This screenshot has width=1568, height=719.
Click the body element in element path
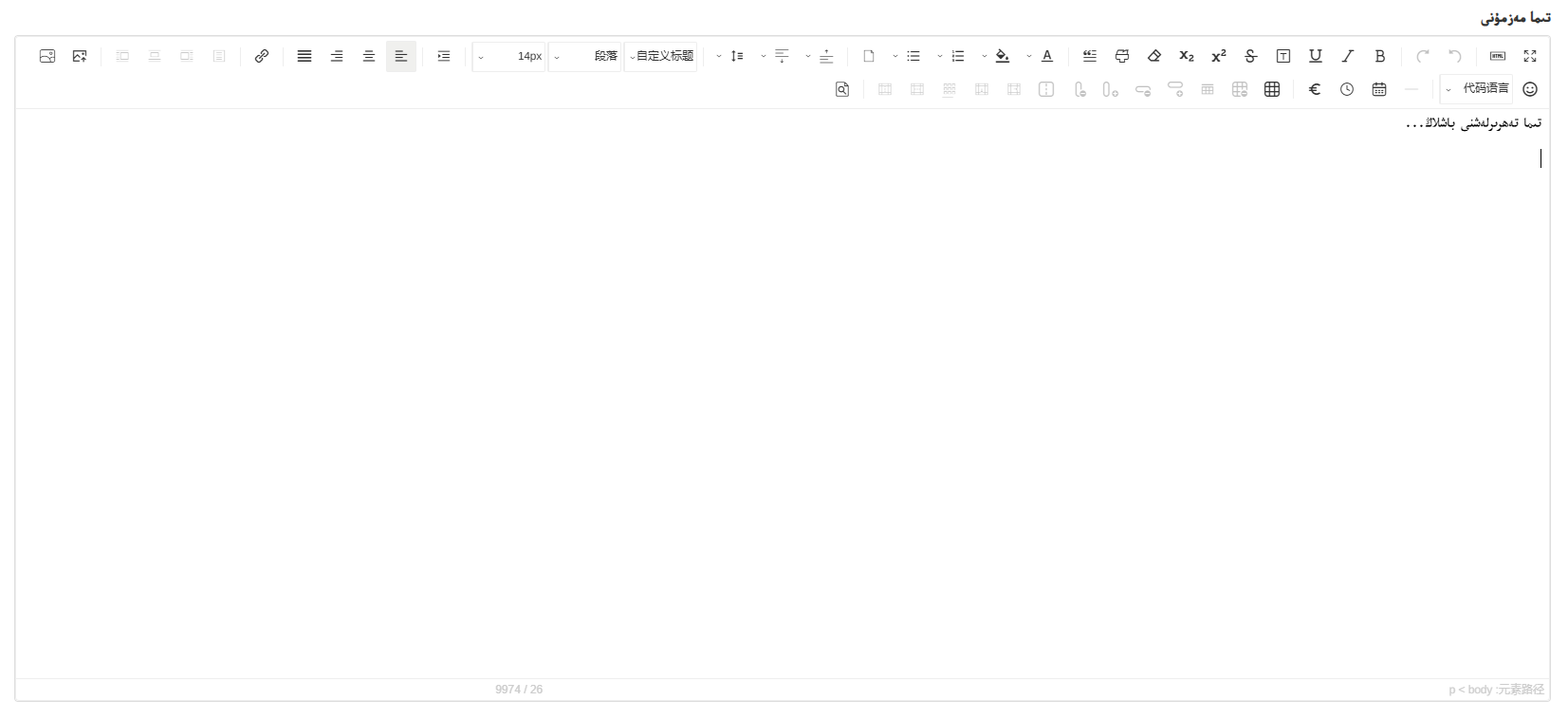pyautogui.click(x=1480, y=690)
